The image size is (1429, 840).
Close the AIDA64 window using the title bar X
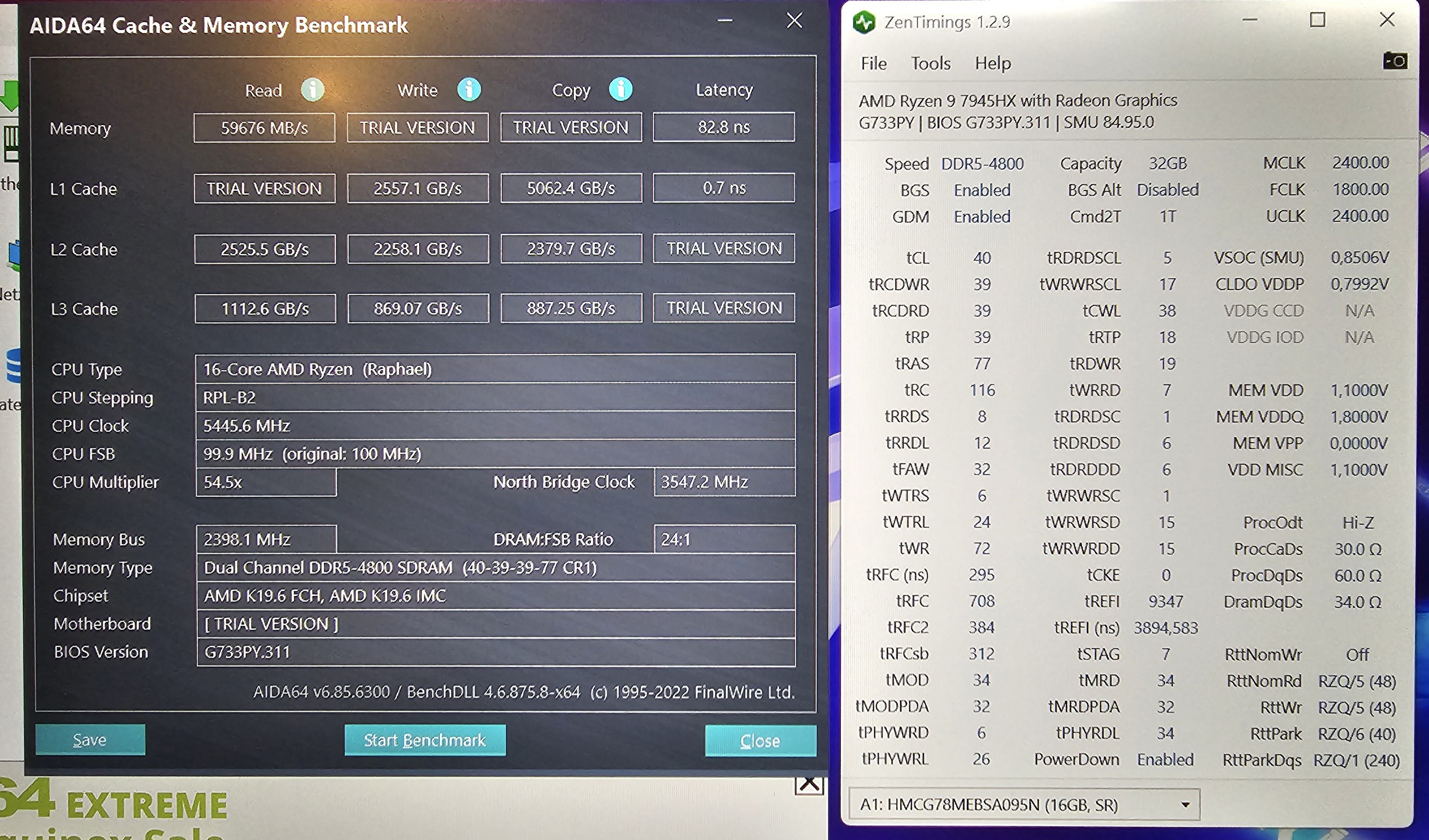795,21
